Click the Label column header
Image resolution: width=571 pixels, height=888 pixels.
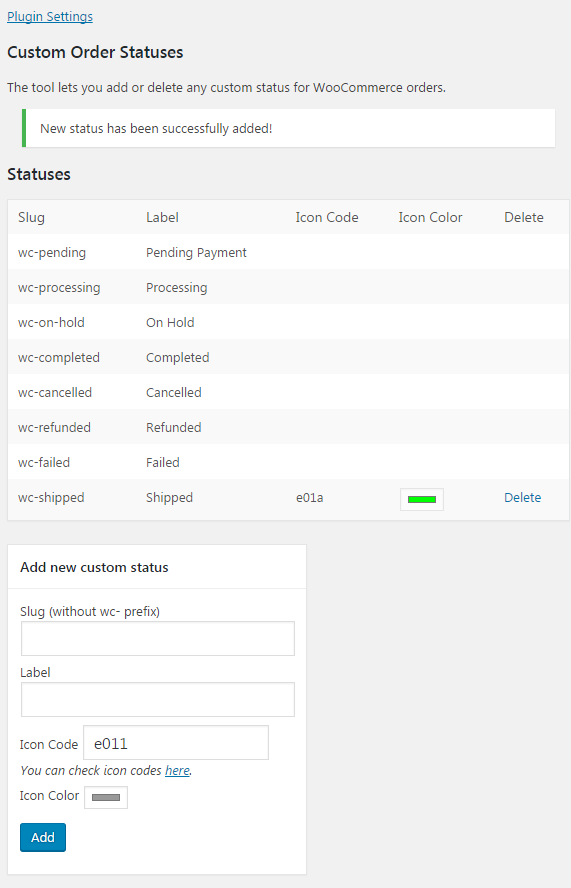point(162,217)
